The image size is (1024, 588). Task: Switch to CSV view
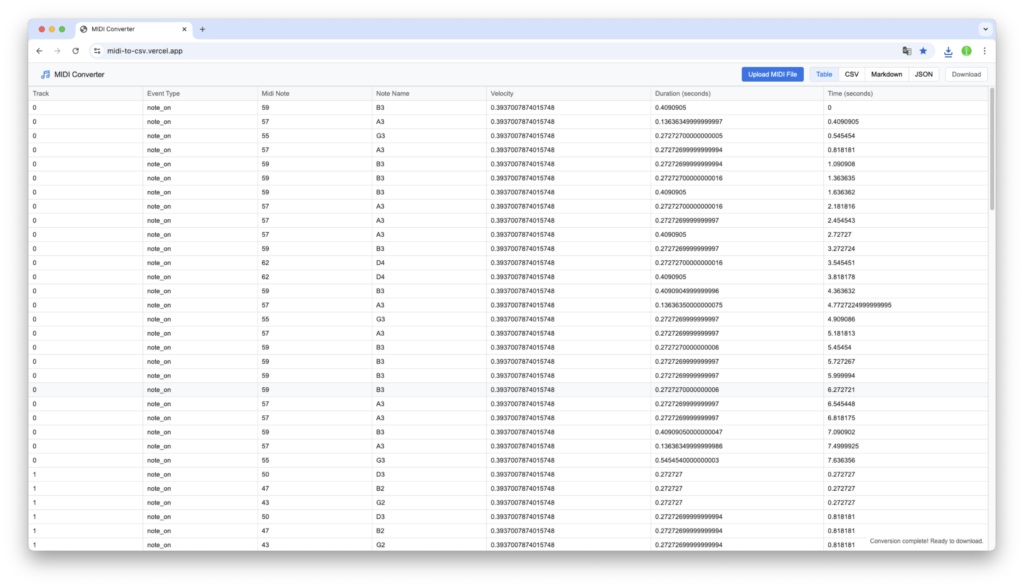click(x=851, y=74)
